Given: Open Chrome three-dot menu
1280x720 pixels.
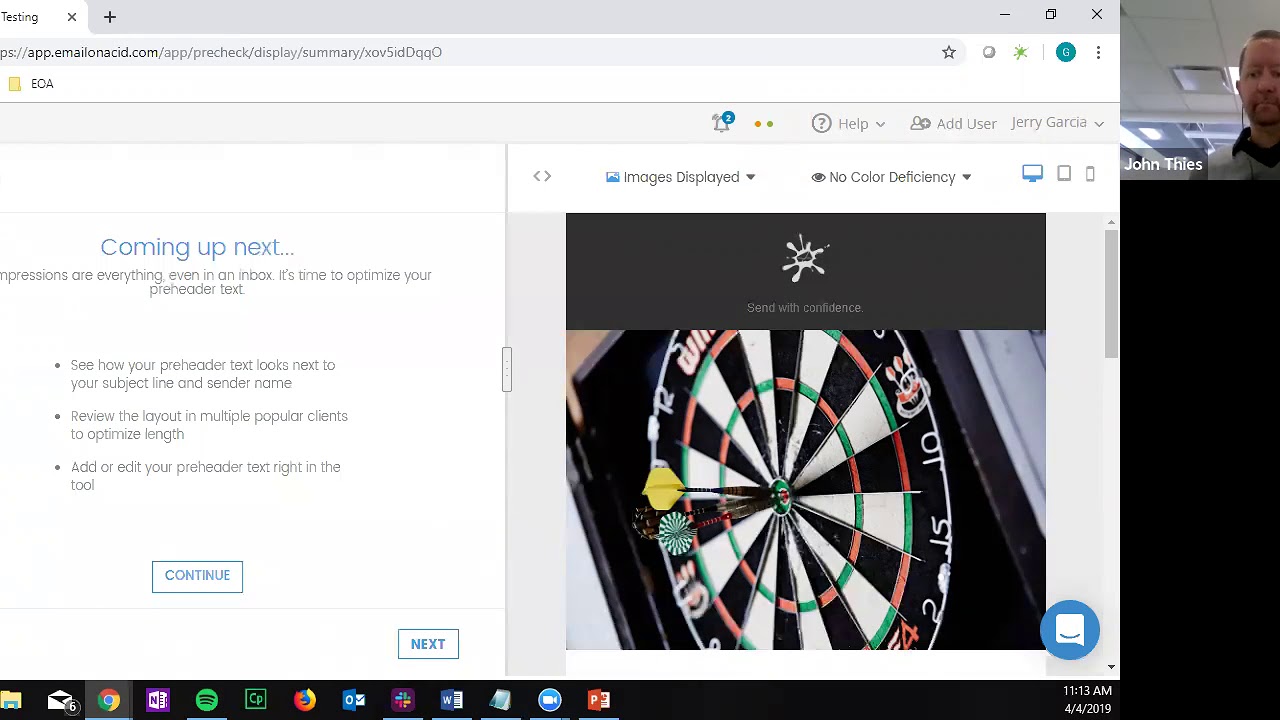Looking at the screenshot, I should (x=1098, y=52).
